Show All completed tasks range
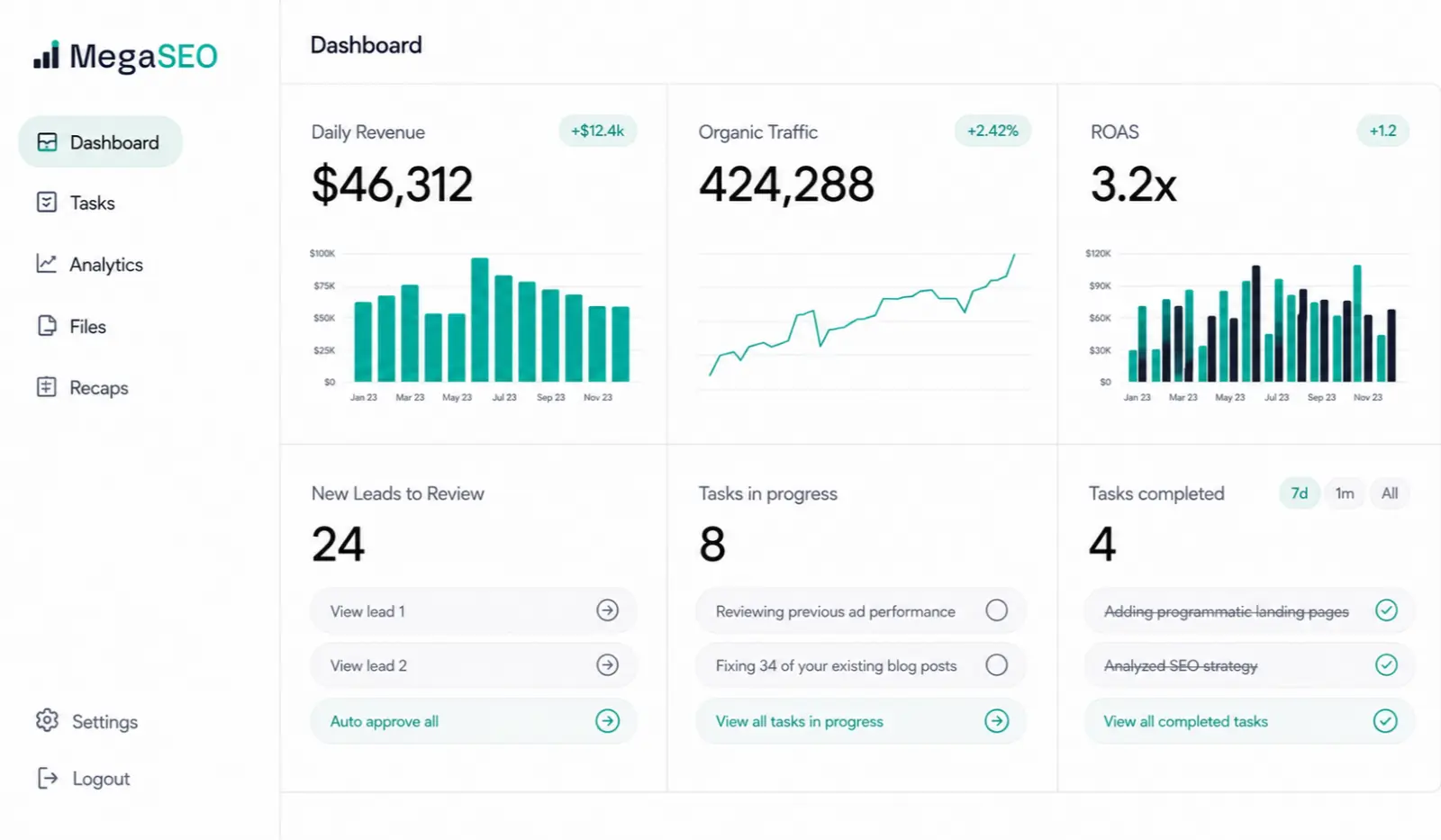This screenshot has width=1441, height=840. 1390,493
